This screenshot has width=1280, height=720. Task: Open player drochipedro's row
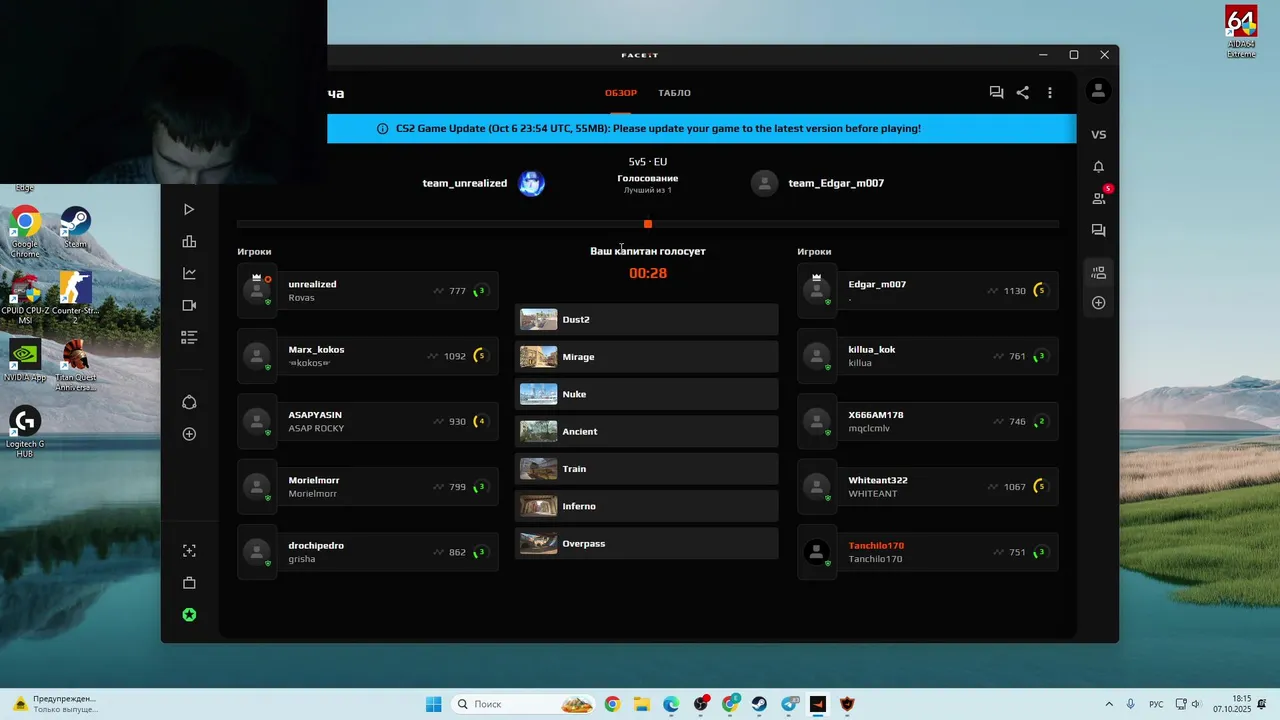[x=368, y=552]
